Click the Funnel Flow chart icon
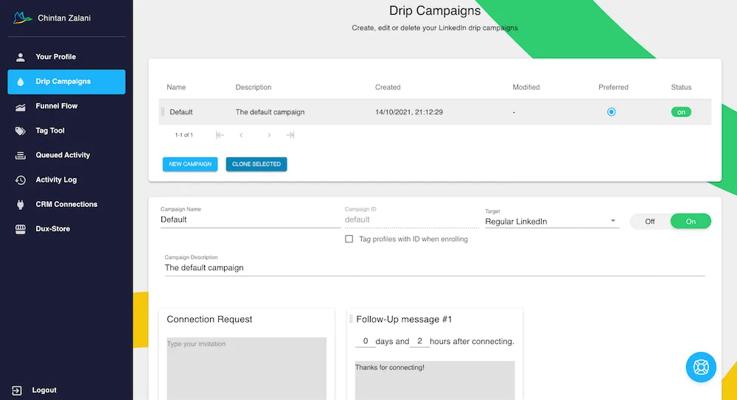Viewport: 737px width, 400px height. pyautogui.click(x=20, y=106)
